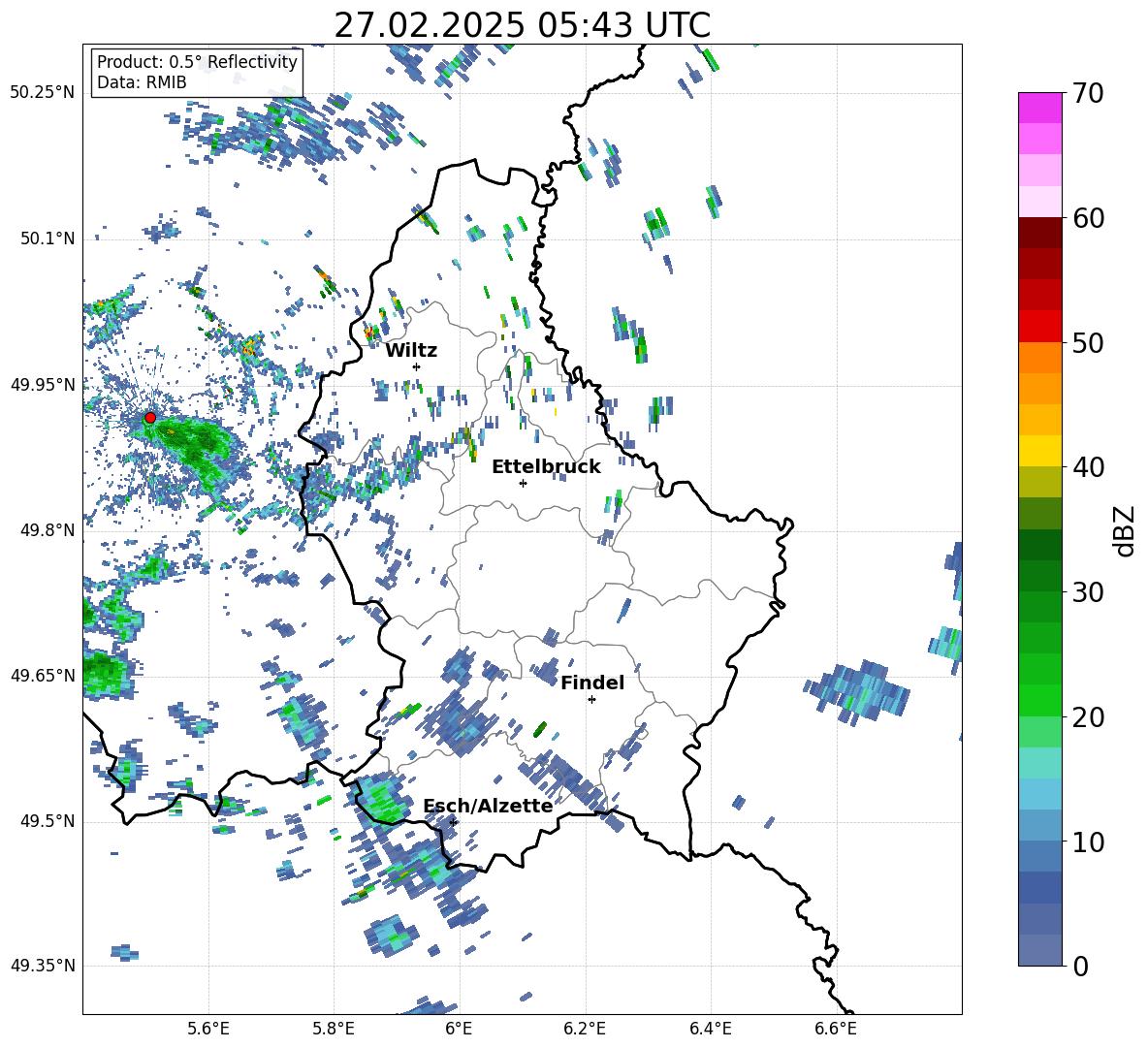The image size is (1148, 1048).
Task: Click the title '27.02.2025 05:43 UTC'
Action: [x=522, y=25]
